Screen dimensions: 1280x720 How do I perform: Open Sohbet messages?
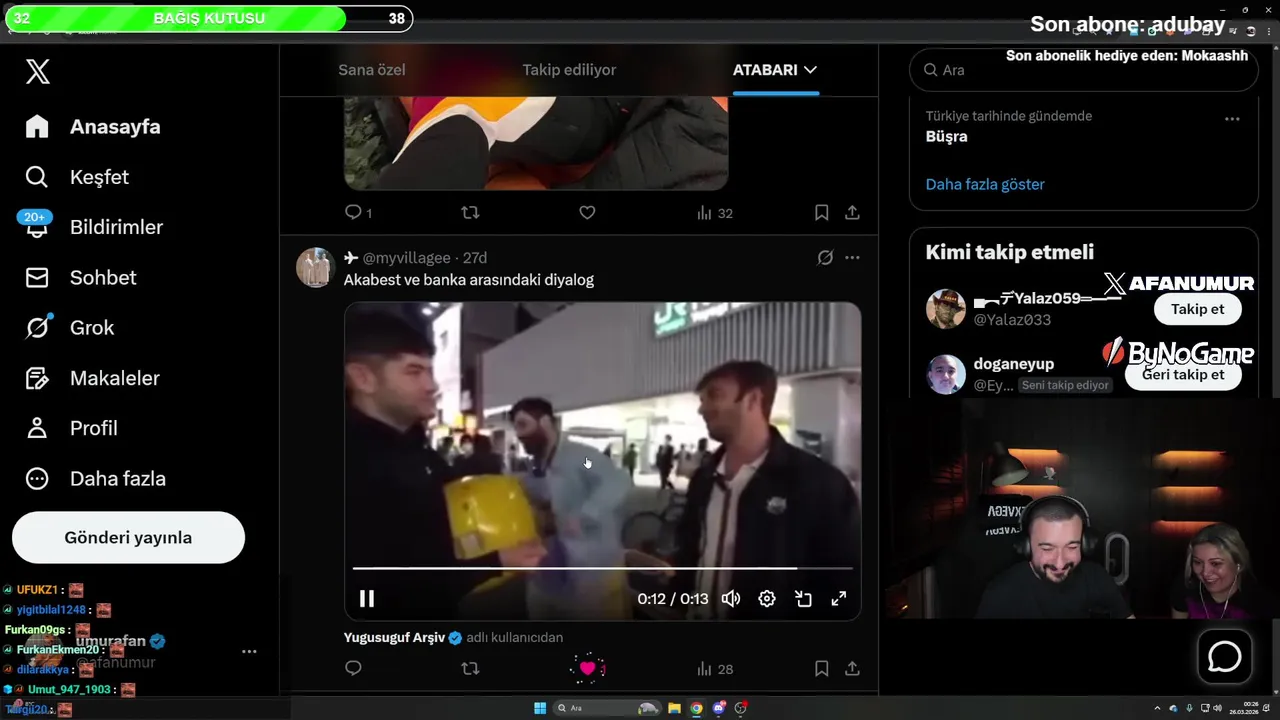click(x=80, y=277)
